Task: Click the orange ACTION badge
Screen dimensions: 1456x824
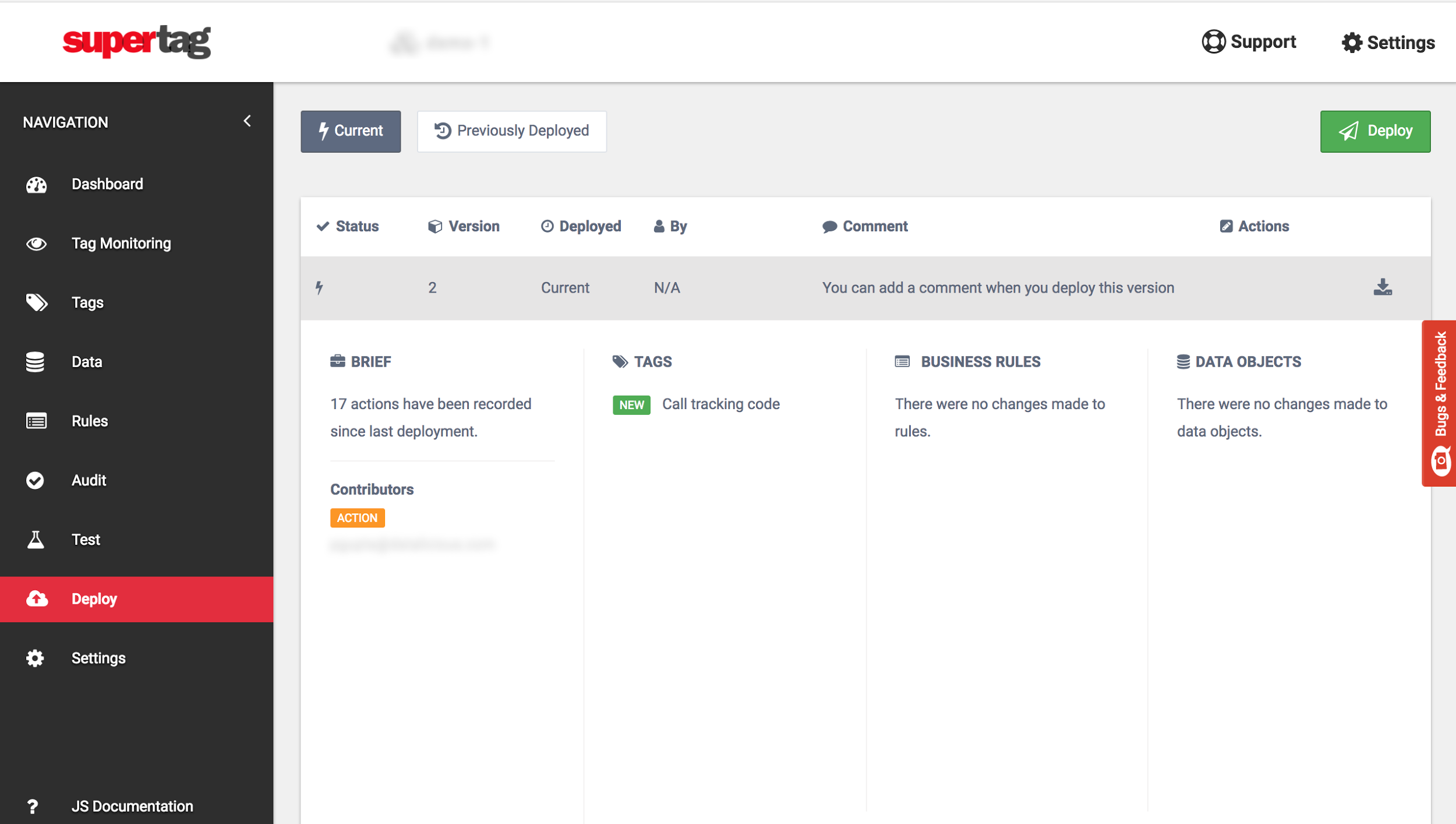Action: 357,517
